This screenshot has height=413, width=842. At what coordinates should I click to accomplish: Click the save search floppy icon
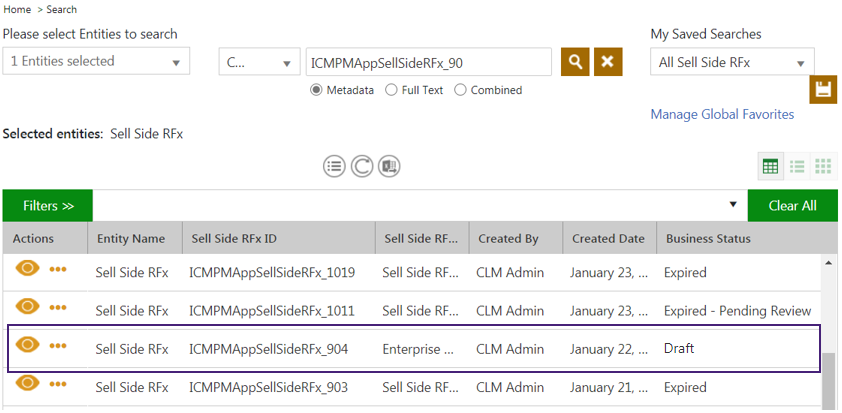822,90
